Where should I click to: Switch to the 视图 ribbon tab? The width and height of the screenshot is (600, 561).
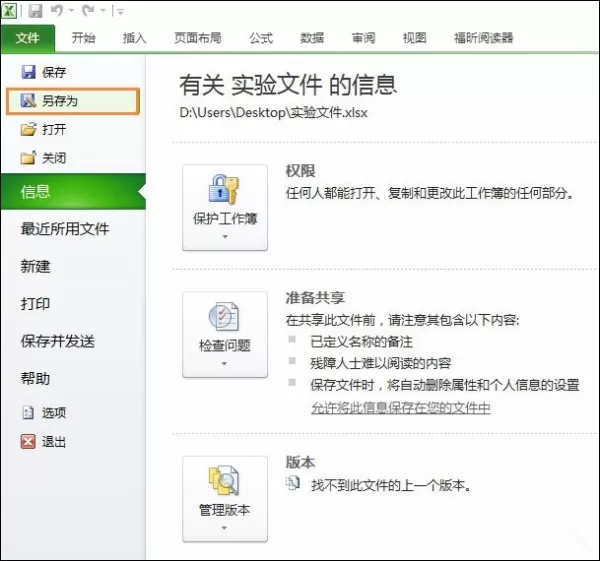pos(414,38)
